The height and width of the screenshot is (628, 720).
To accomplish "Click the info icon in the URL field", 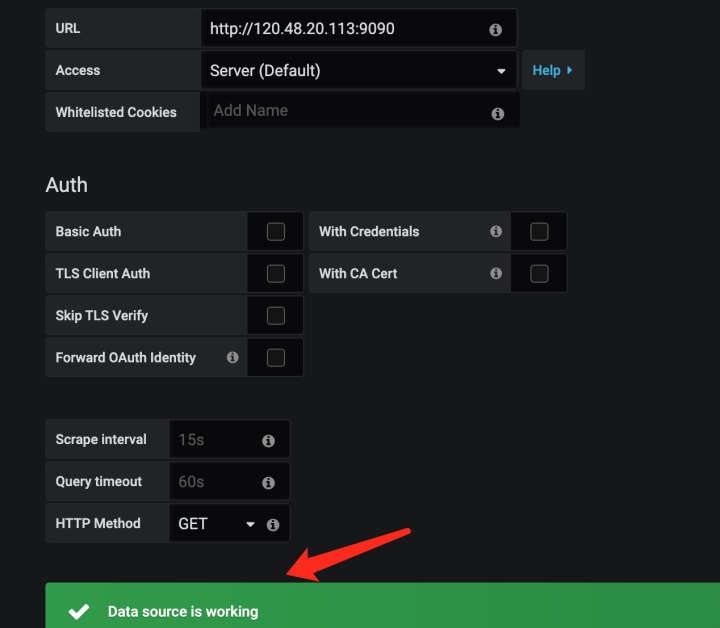I will point(495,30).
